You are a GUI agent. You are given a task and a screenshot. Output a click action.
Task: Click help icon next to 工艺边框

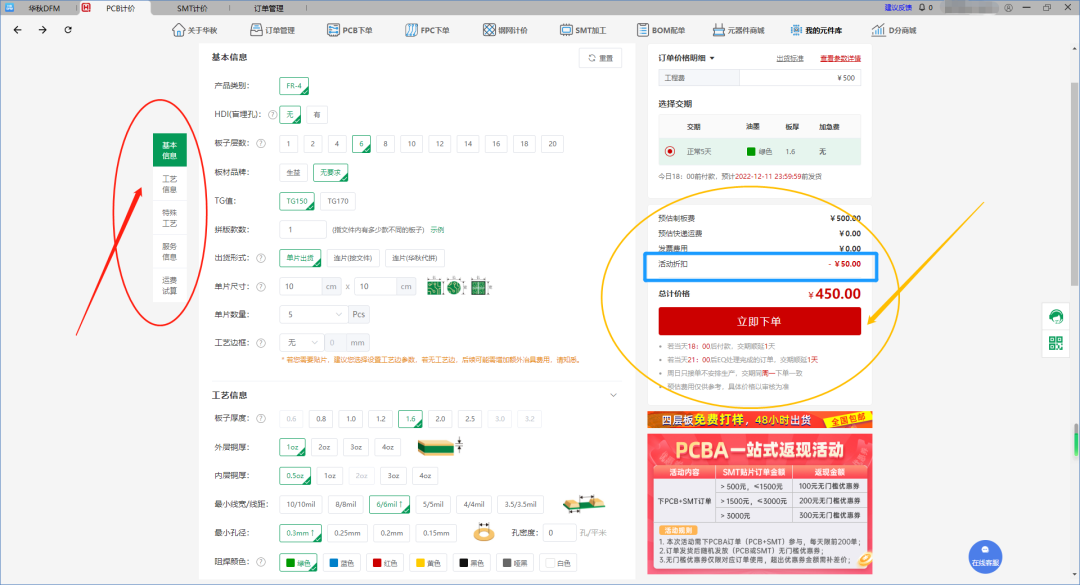click(x=261, y=342)
